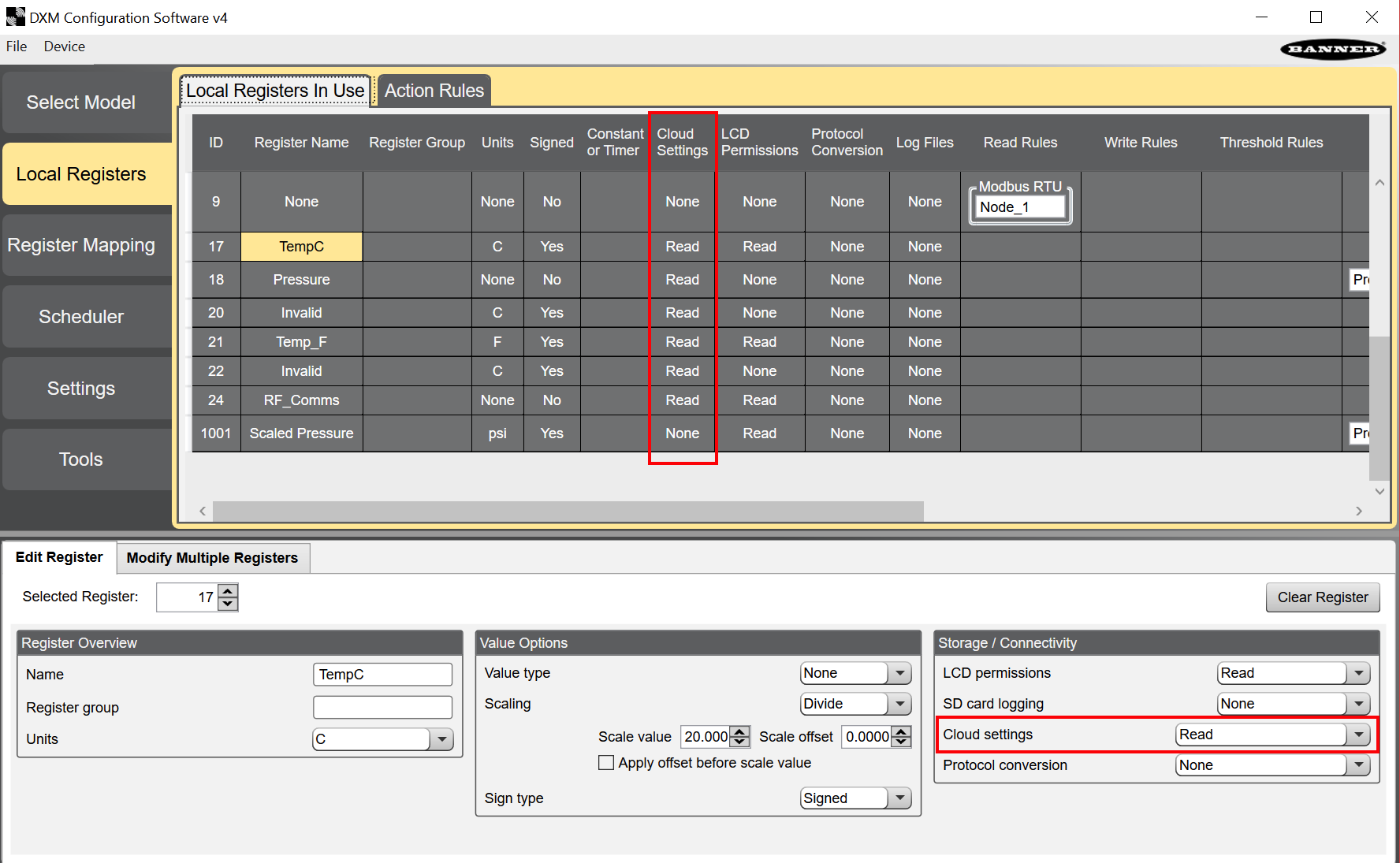The image size is (1400, 863).
Task: Click the LCD Permissions column header
Action: [760, 143]
